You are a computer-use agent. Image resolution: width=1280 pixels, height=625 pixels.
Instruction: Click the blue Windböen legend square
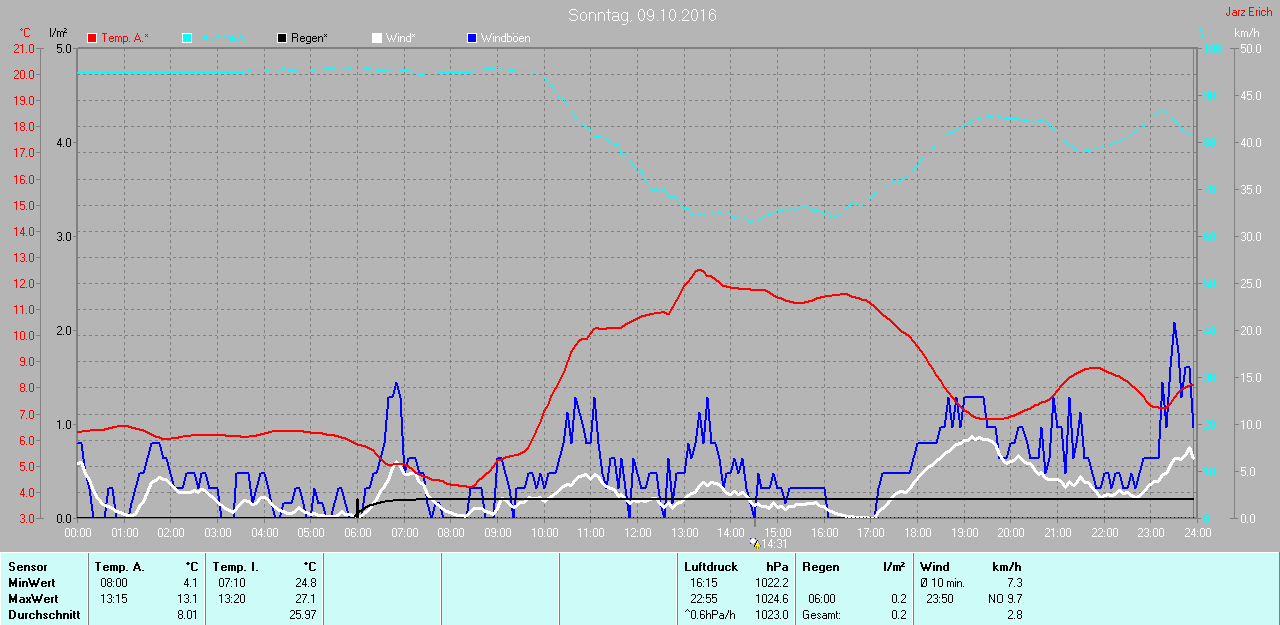tap(472, 38)
